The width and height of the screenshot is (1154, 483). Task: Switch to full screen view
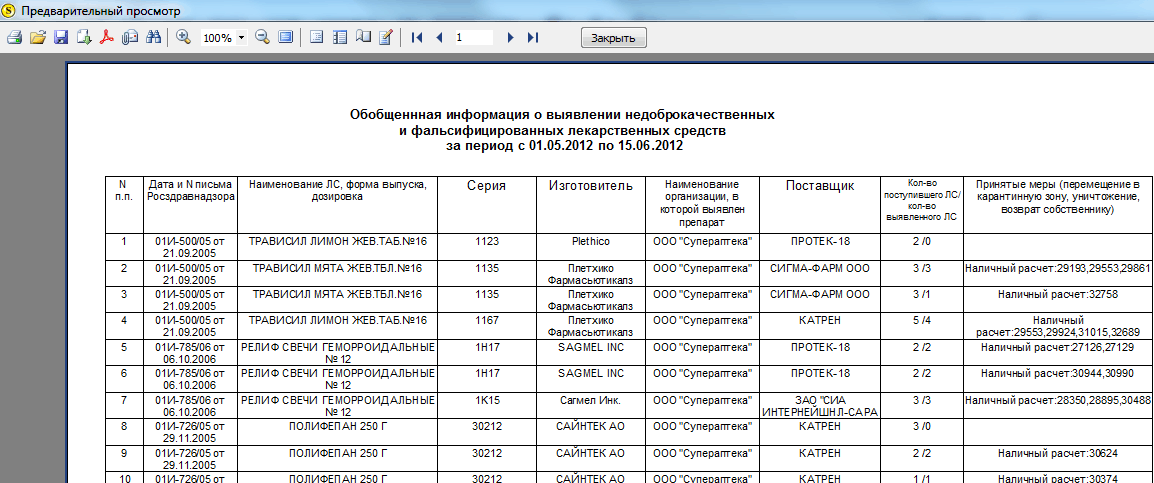click(286, 37)
